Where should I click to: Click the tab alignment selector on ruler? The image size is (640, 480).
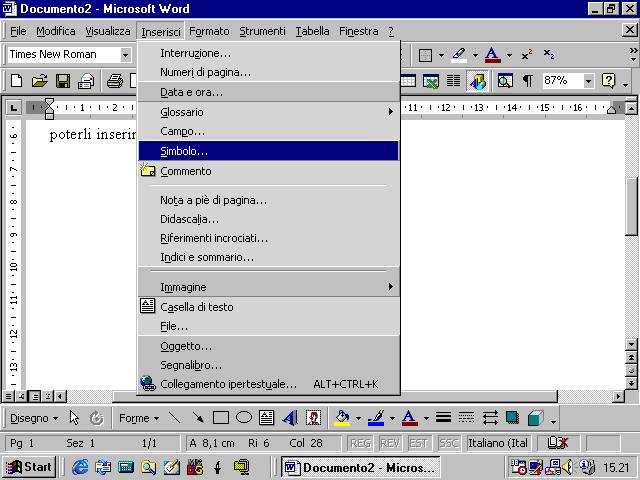[13, 108]
